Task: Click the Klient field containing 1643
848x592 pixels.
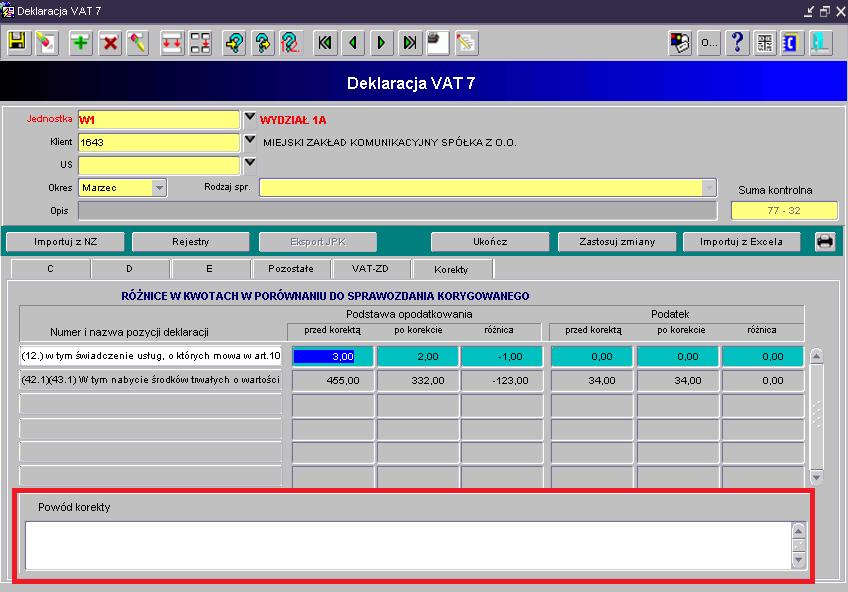Action: click(158, 142)
